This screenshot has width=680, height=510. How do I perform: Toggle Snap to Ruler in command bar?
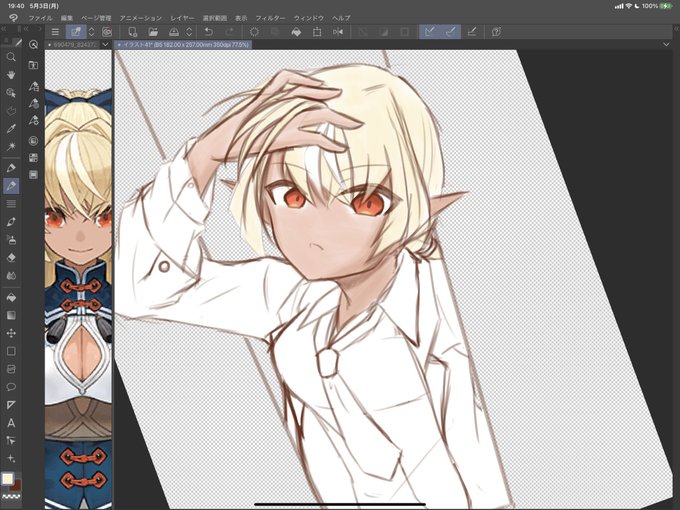(x=430, y=32)
